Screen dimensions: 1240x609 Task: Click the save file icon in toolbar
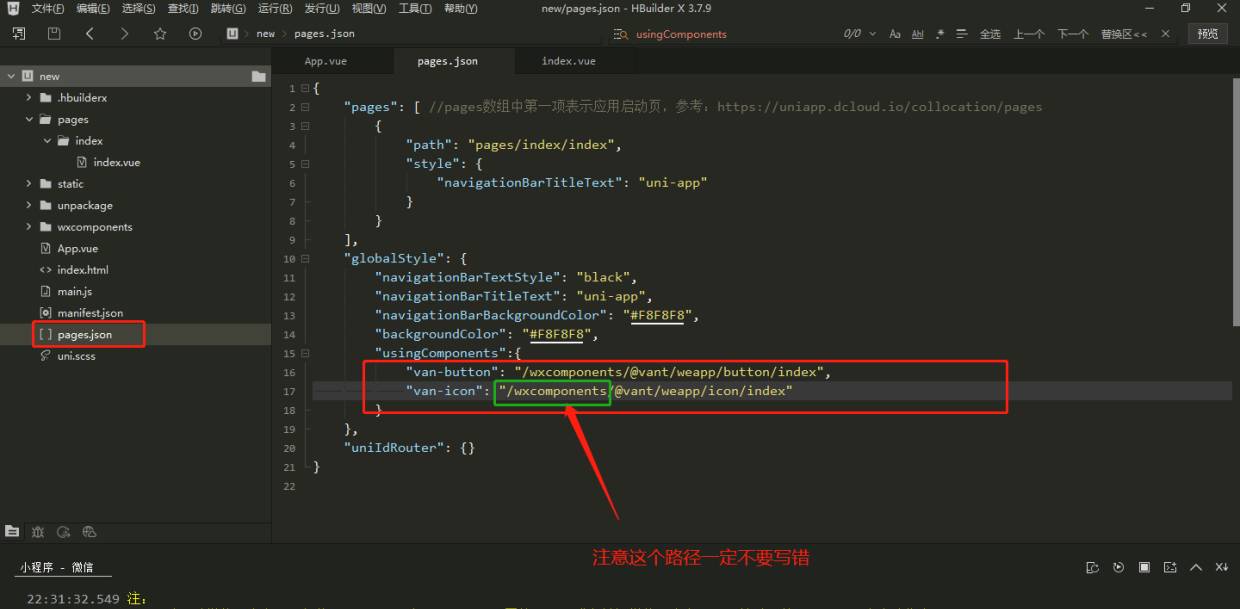pyautogui.click(x=54, y=33)
